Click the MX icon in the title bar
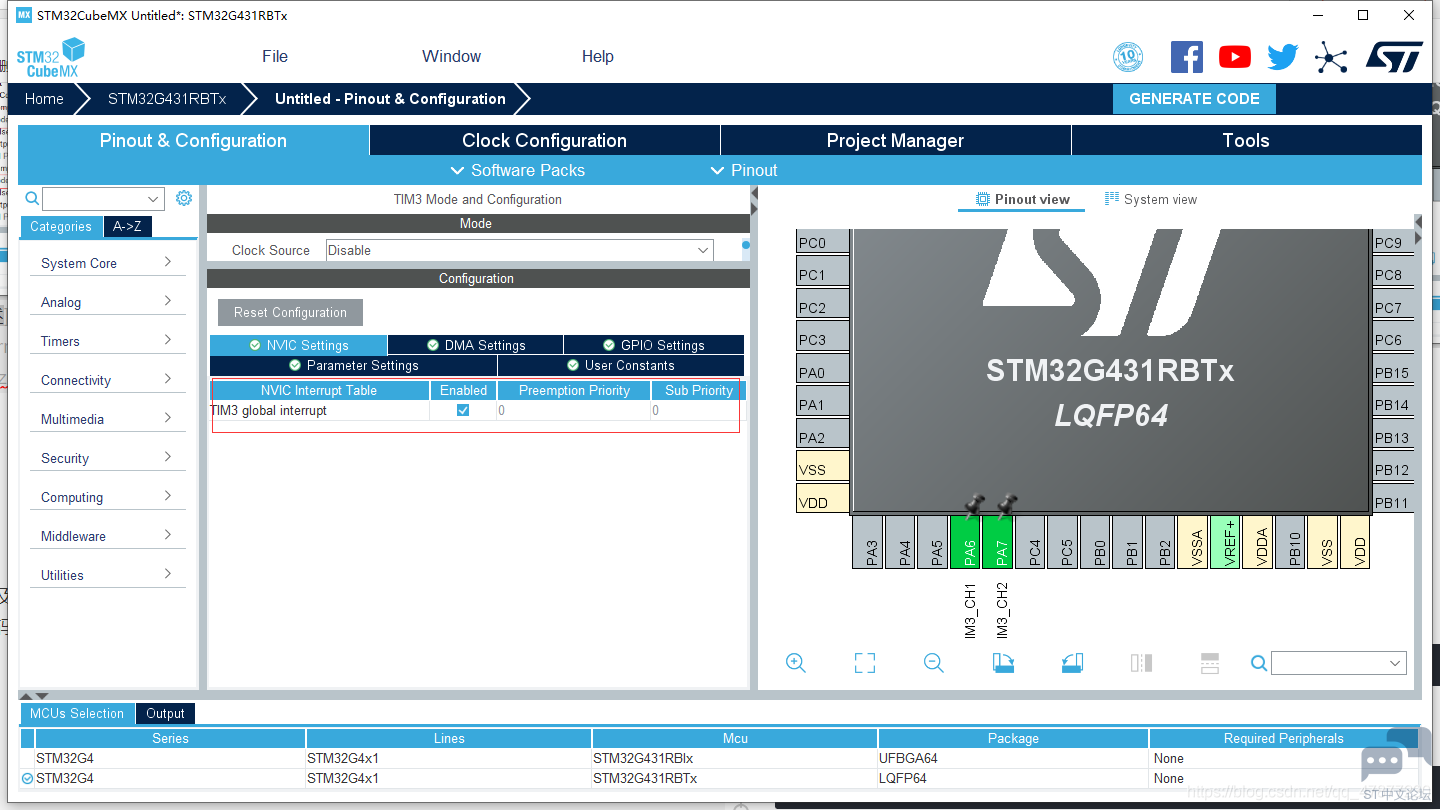Screen dimensions: 1440x810 24,15
